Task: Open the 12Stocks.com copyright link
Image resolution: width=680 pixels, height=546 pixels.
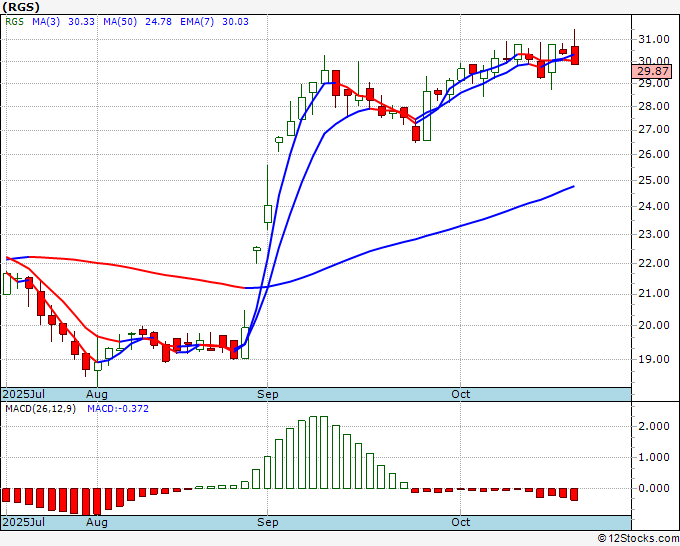Action: 638,539
